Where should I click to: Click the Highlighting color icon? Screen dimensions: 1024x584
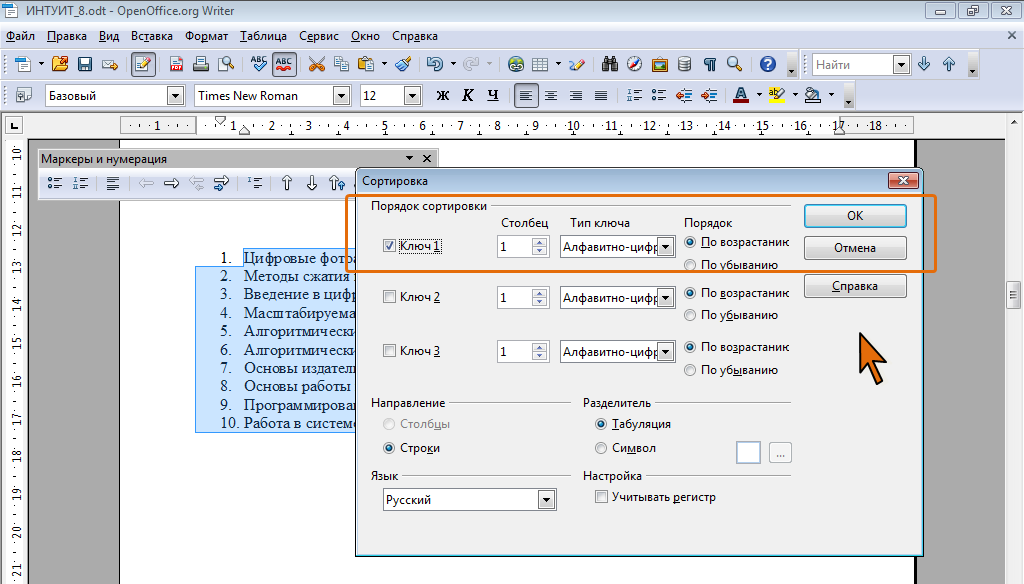point(776,96)
